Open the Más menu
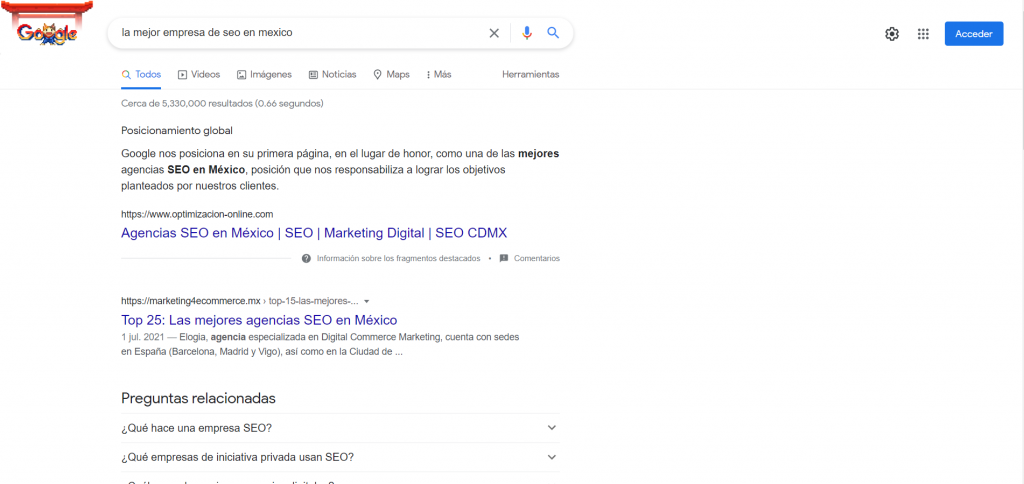This screenshot has width=1024, height=484. [438, 74]
